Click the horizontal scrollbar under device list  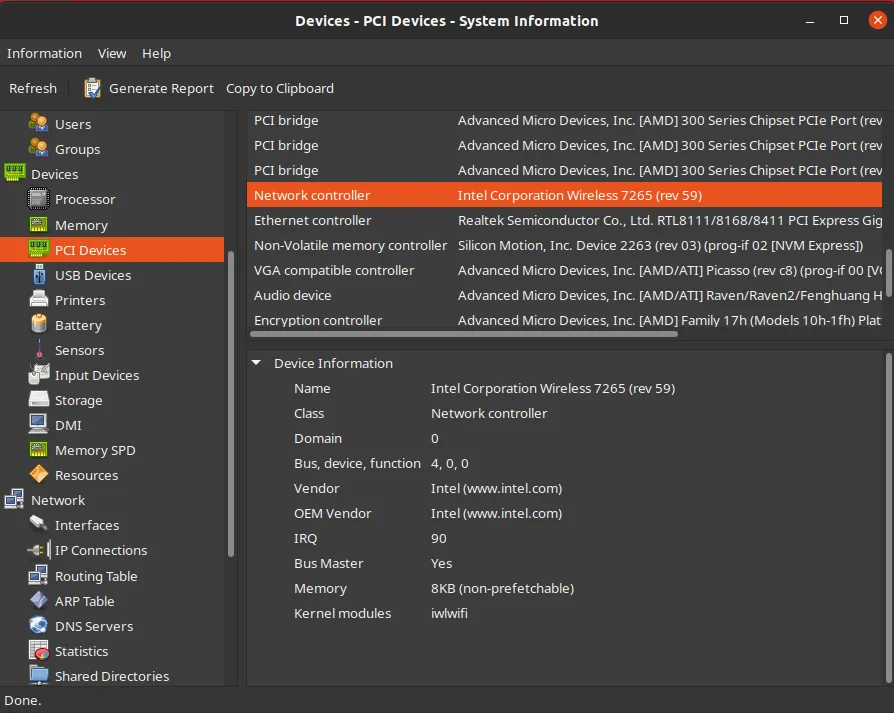click(x=462, y=334)
